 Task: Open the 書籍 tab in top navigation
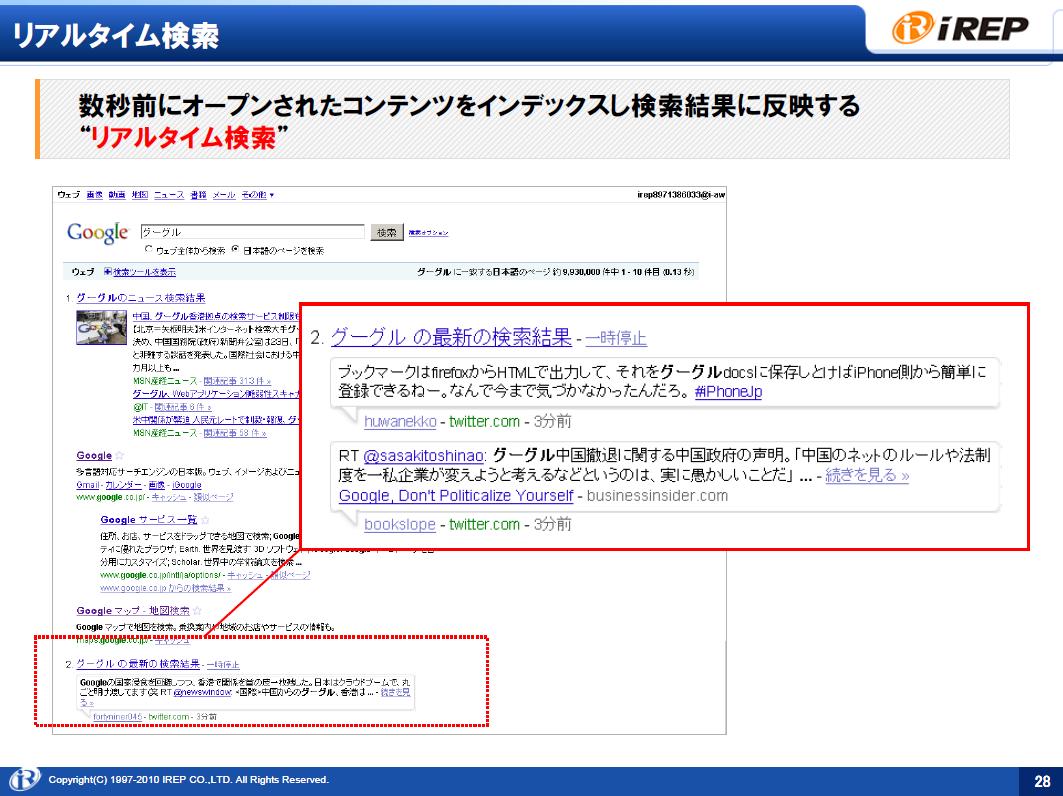(x=198, y=195)
